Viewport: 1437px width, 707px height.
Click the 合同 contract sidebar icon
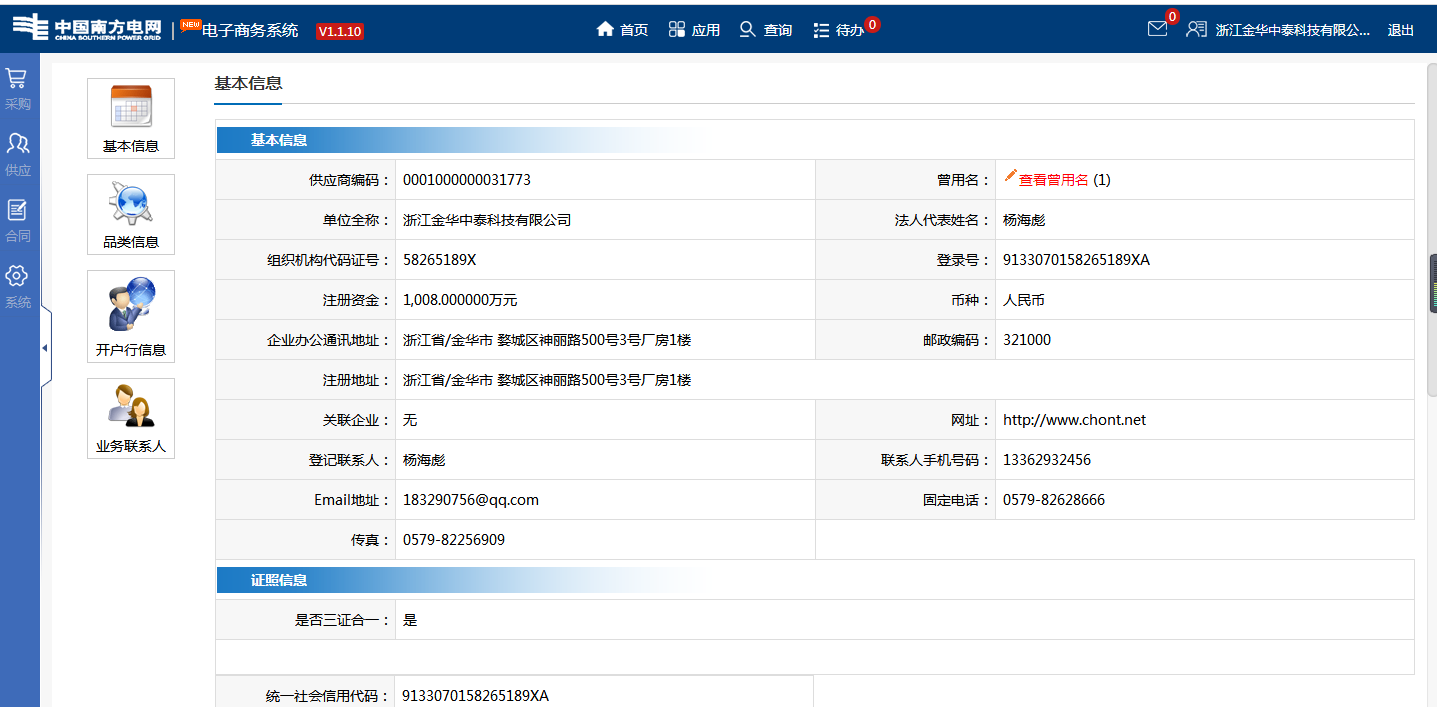point(17,211)
